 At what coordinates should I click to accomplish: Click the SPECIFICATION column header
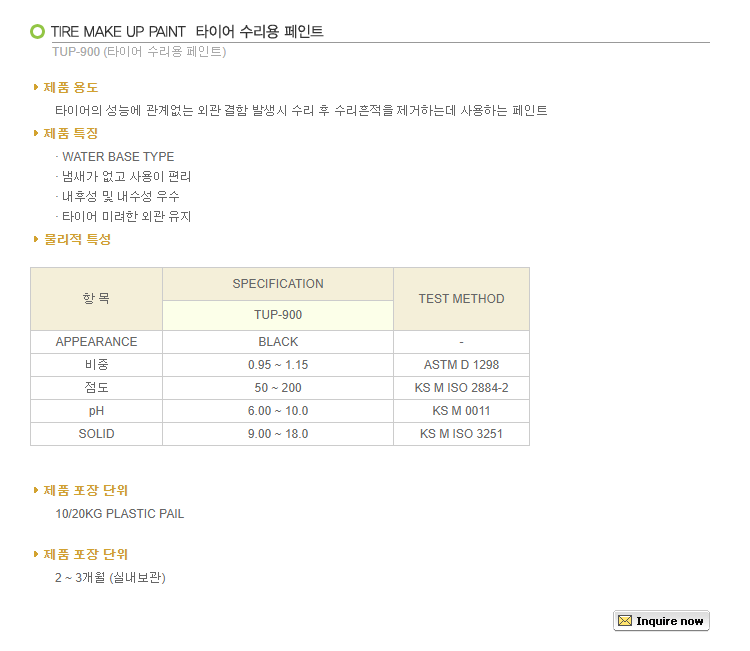pyautogui.click(x=278, y=284)
